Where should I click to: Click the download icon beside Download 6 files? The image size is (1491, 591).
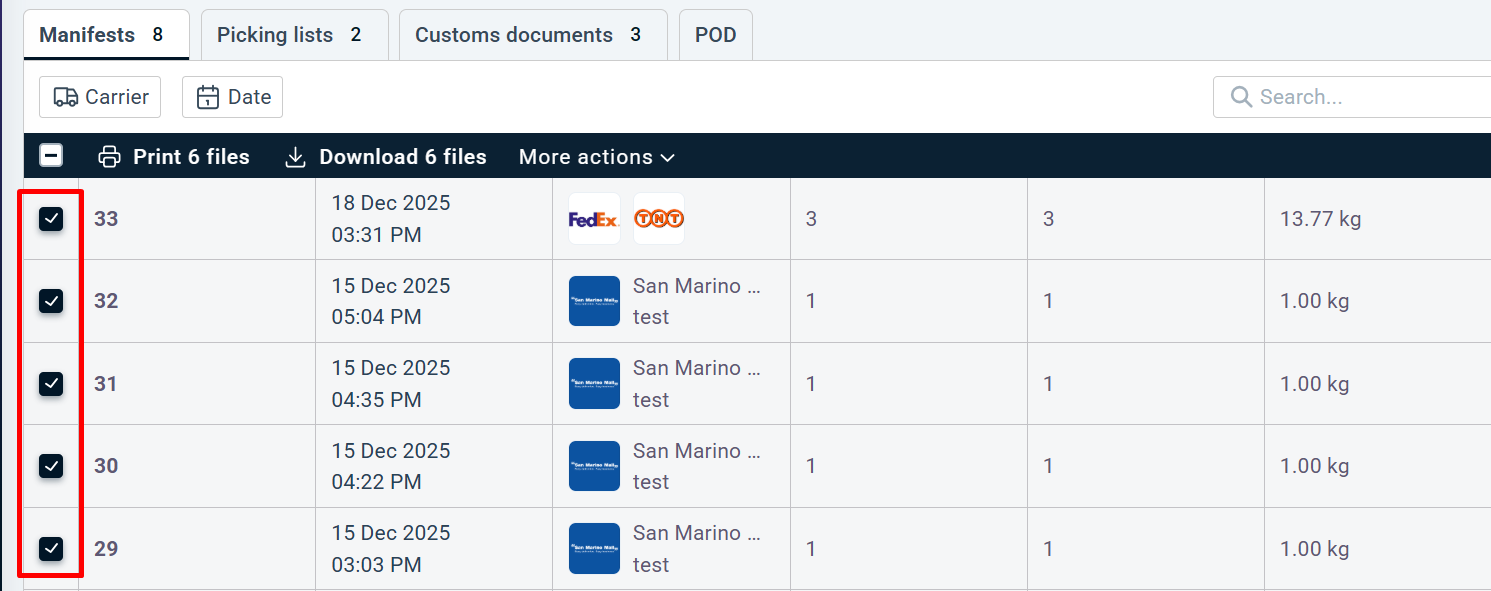click(295, 157)
